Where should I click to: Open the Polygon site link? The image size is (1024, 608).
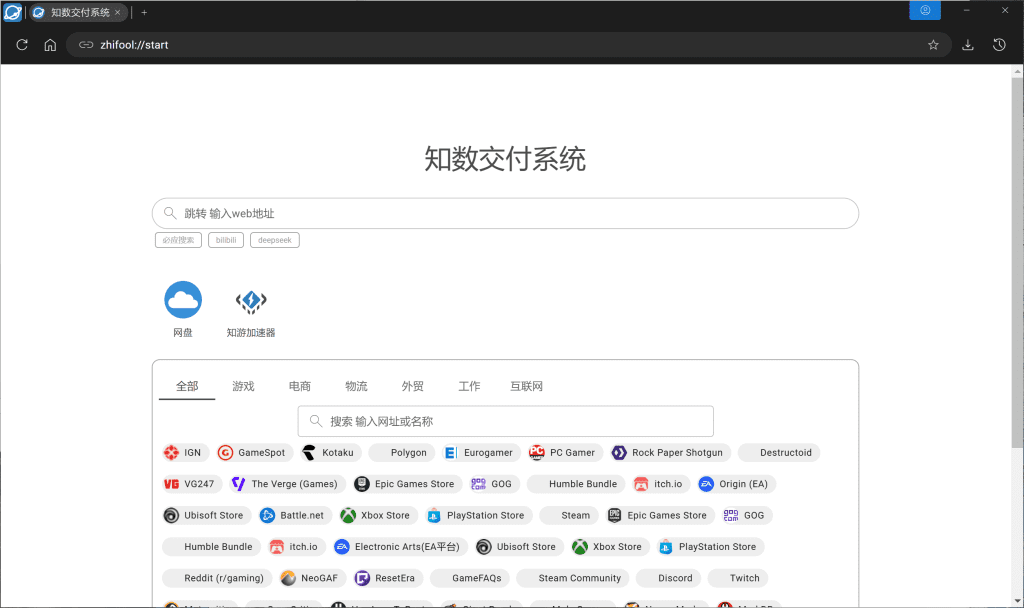point(402,453)
